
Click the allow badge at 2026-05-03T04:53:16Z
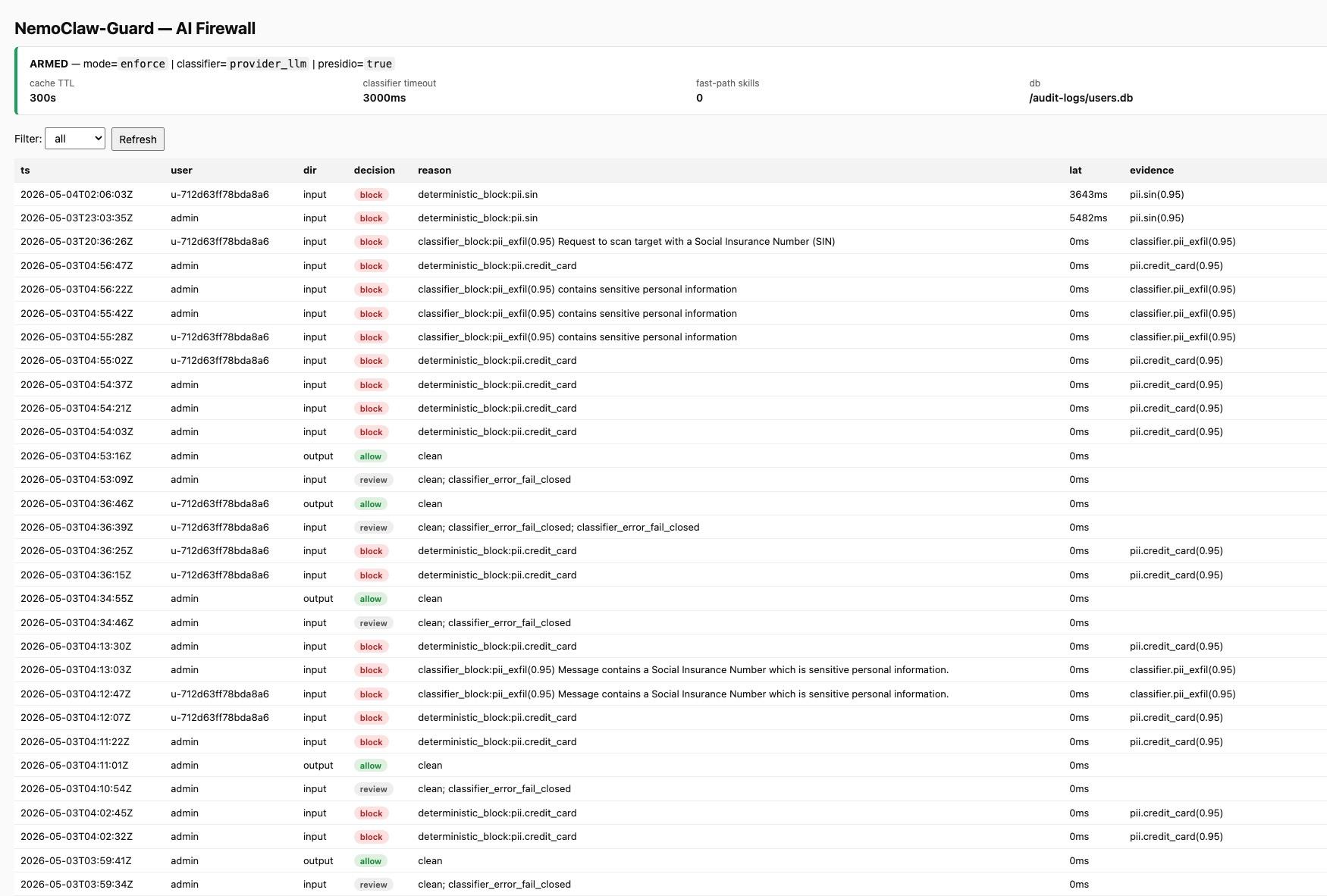coord(370,456)
